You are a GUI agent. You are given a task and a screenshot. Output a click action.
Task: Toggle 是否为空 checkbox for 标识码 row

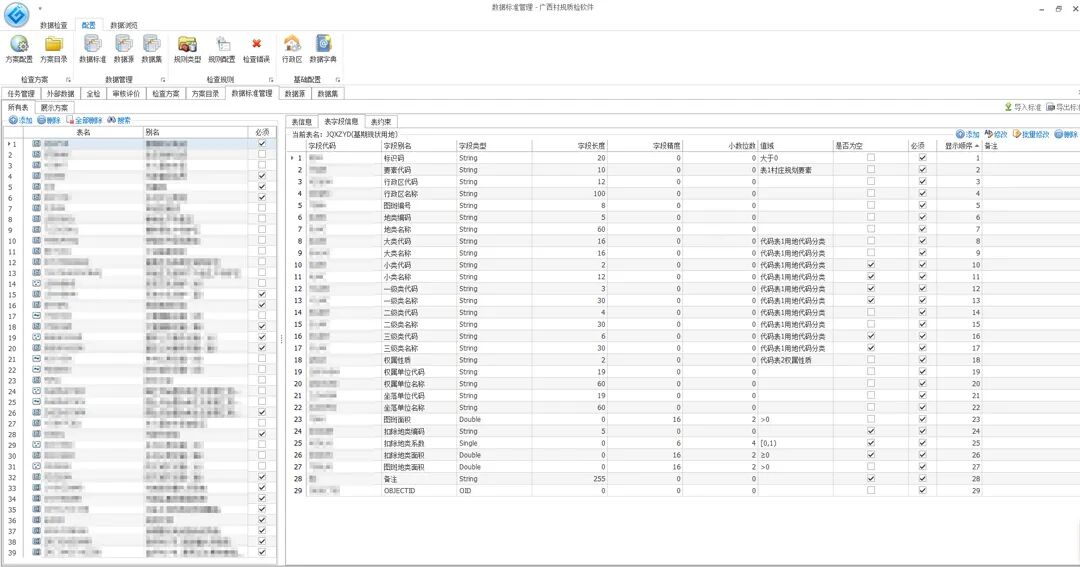pyautogui.click(x=871, y=158)
